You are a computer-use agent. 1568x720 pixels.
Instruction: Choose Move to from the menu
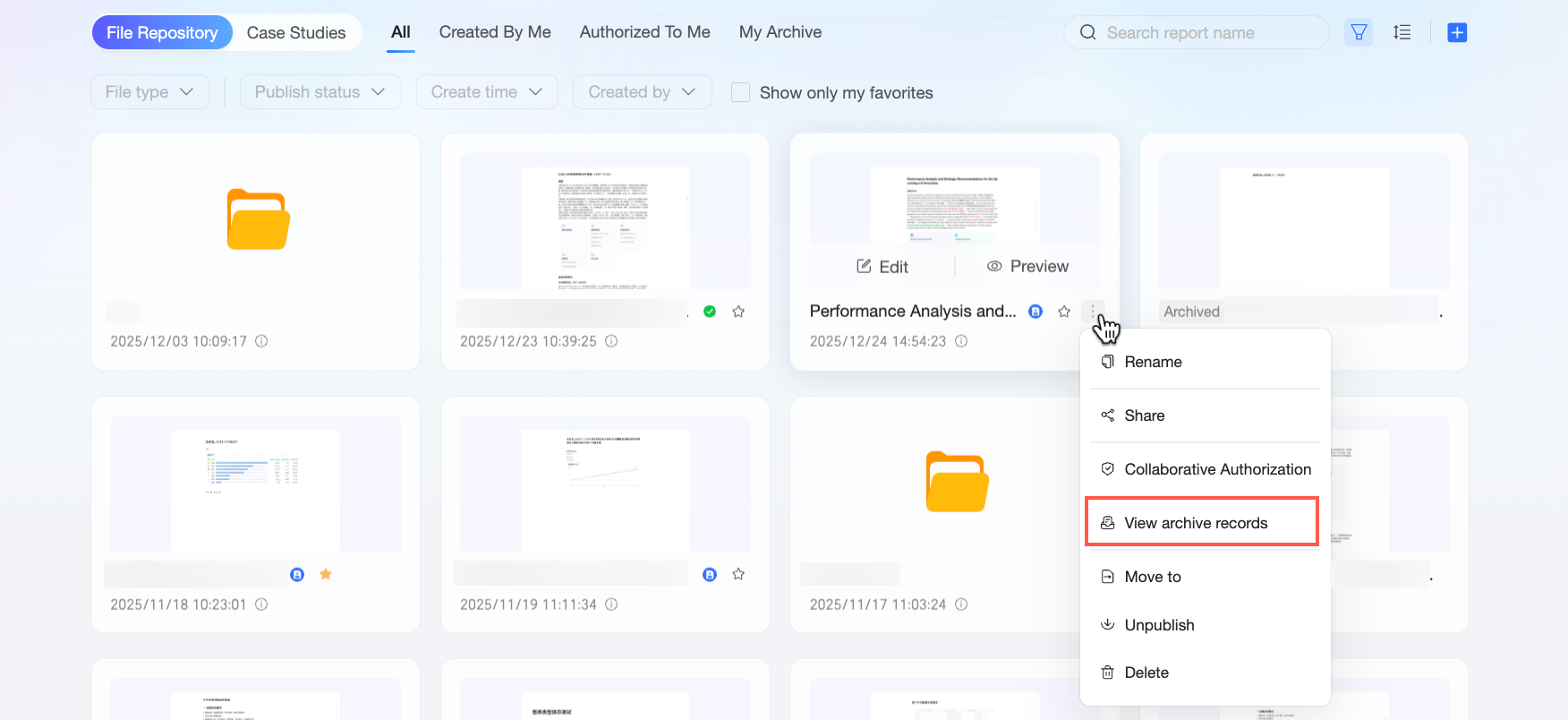click(x=1205, y=577)
